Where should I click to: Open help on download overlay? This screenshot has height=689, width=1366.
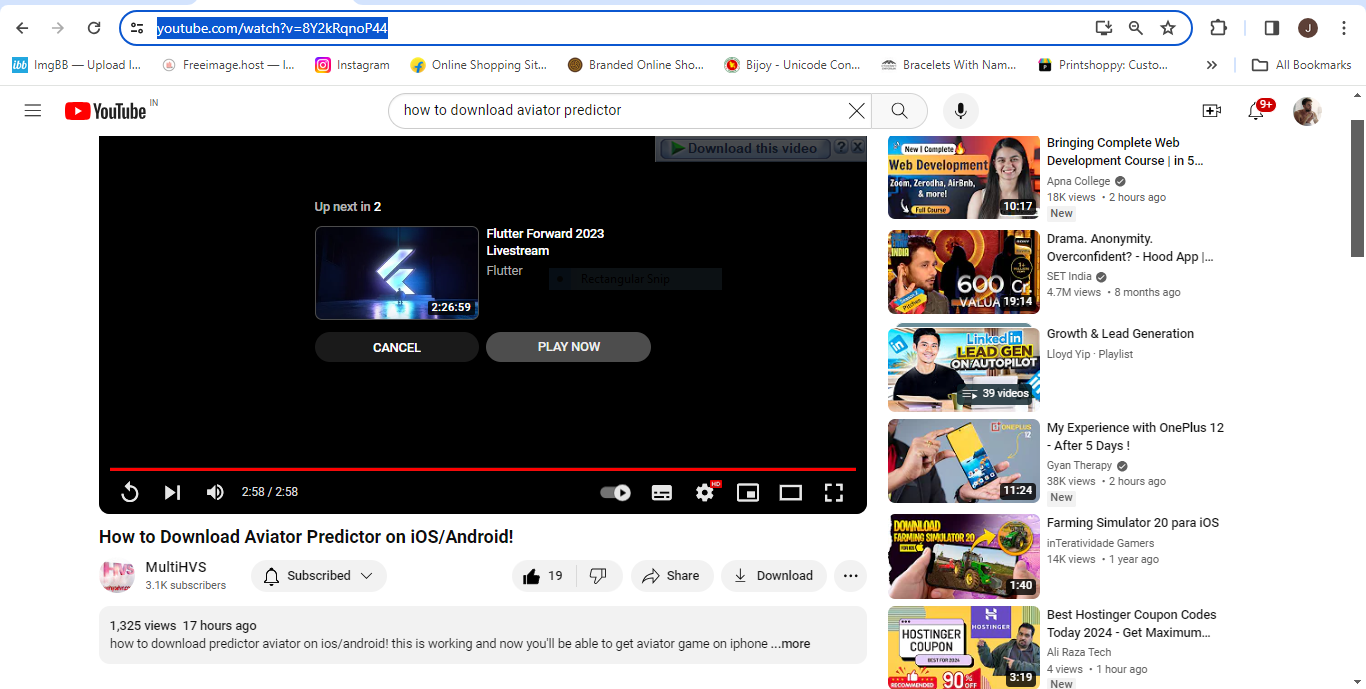pos(841,147)
